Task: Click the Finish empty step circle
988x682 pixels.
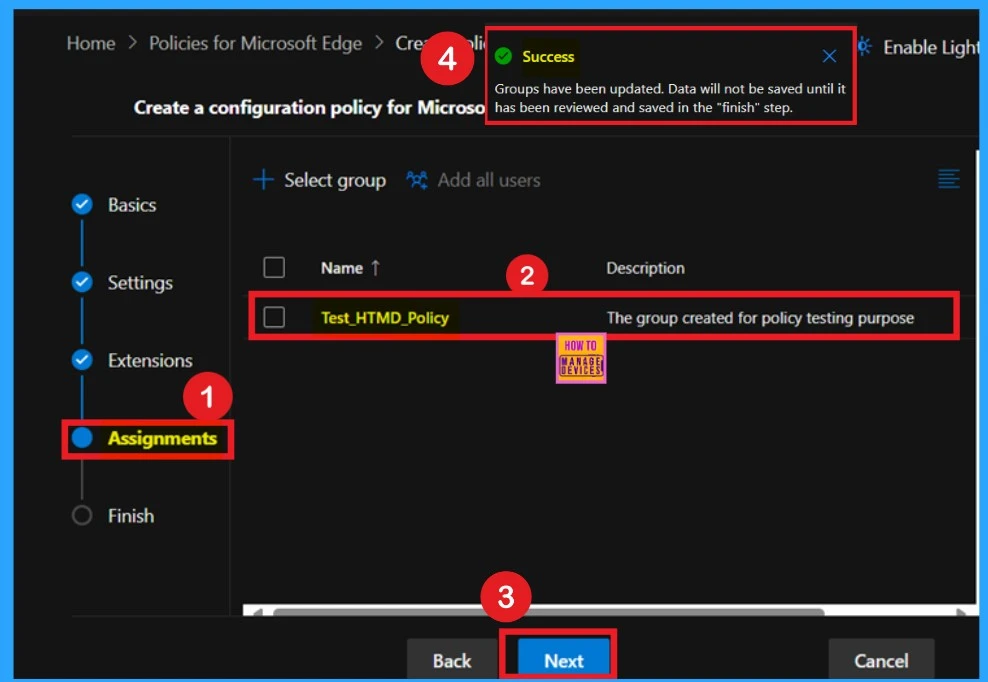Action: pyautogui.click(x=82, y=515)
